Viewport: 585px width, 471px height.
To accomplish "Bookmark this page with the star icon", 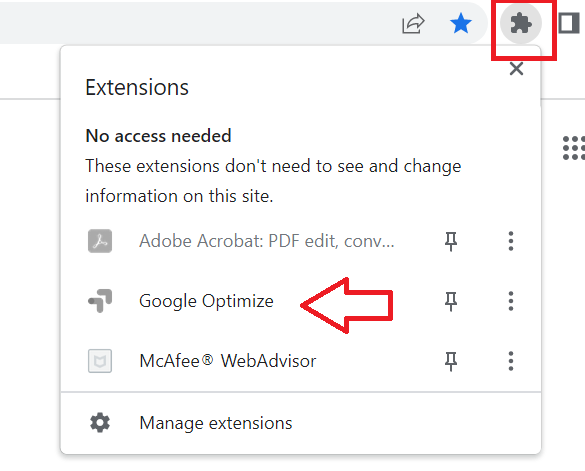I will tap(461, 24).
